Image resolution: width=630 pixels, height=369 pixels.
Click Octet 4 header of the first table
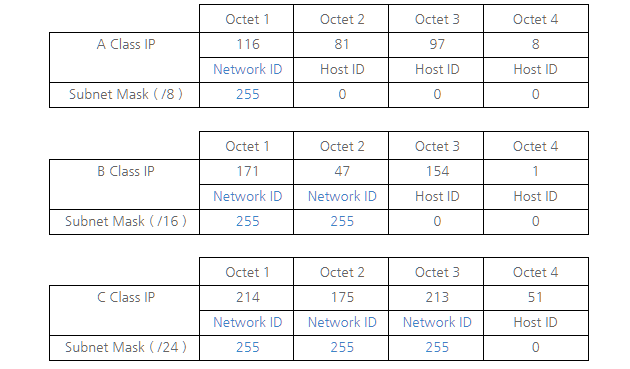[x=535, y=19]
